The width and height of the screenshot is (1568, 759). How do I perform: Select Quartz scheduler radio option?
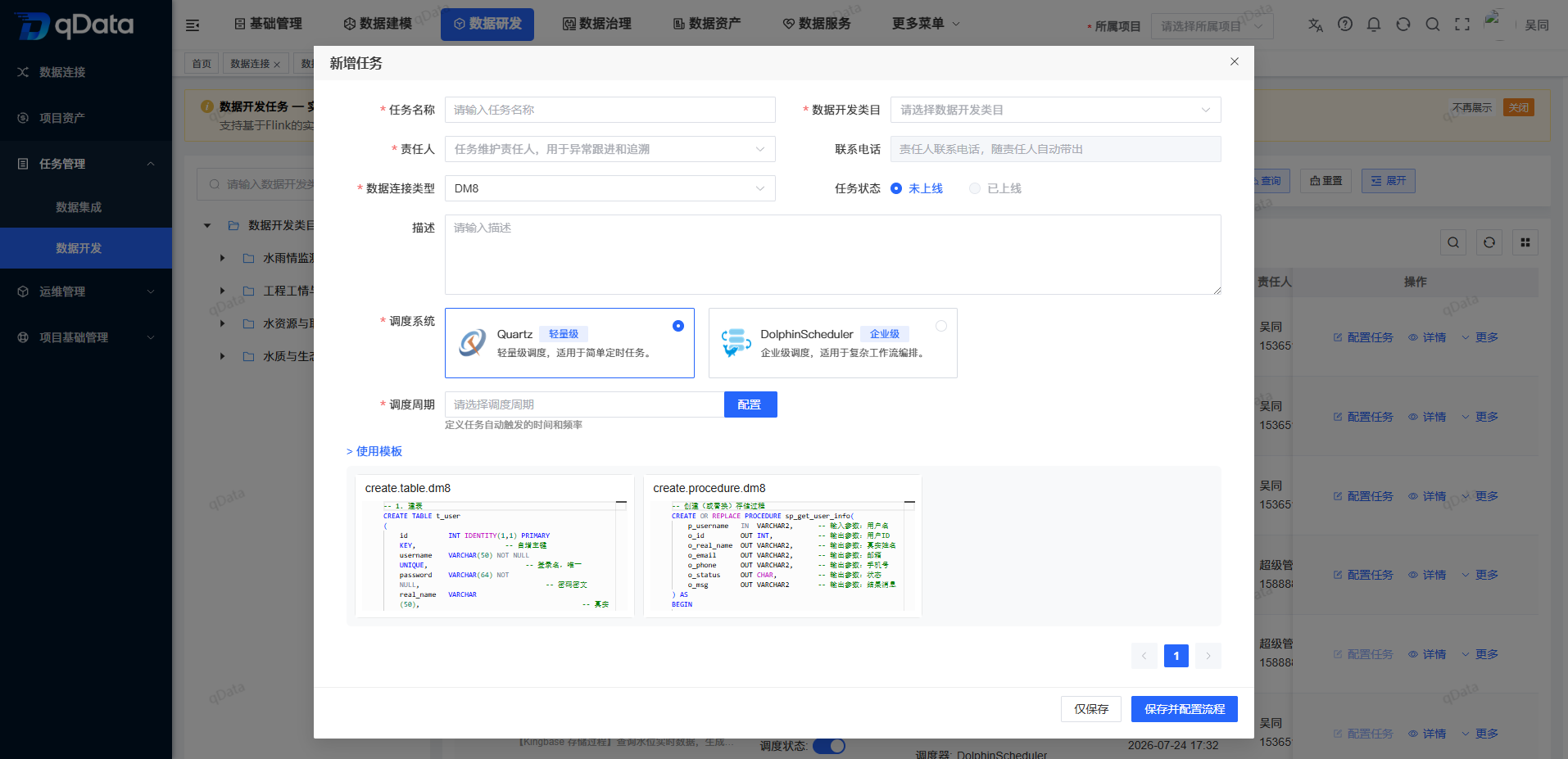(x=678, y=326)
